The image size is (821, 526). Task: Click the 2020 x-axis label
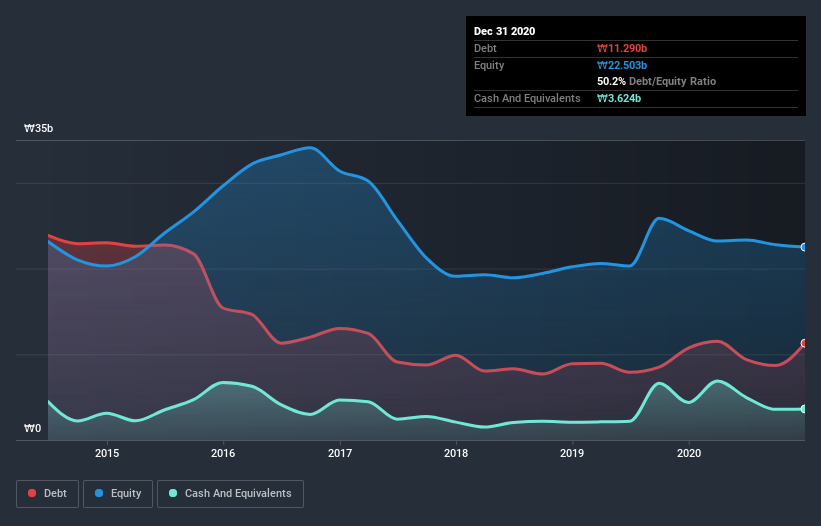click(x=689, y=453)
